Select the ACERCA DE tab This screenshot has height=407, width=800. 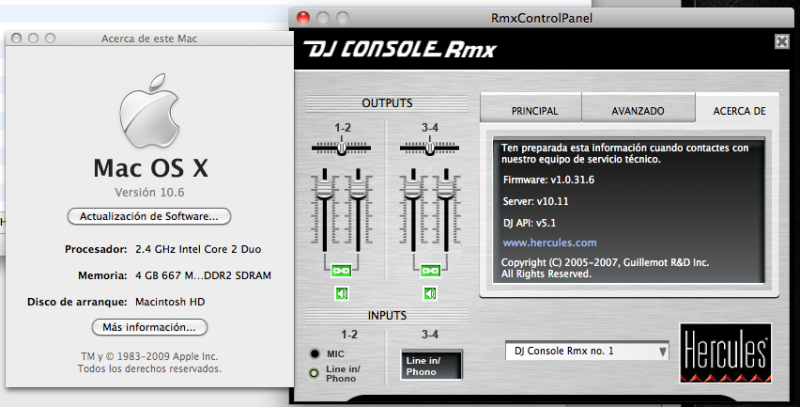[x=738, y=108]
